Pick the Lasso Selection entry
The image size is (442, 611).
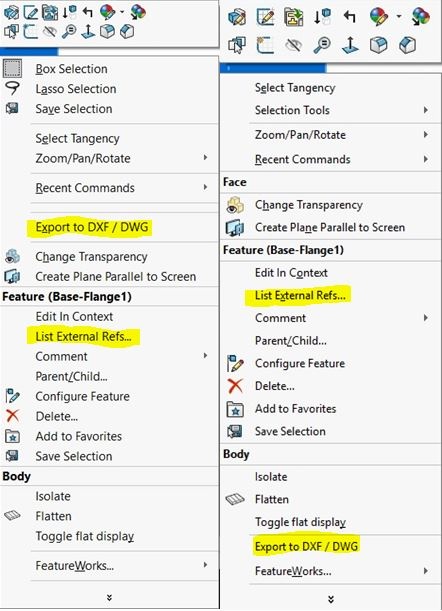tap(76, 89)
